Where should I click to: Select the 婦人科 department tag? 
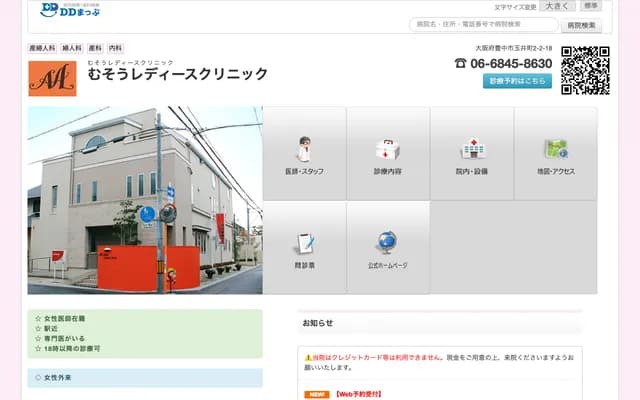tap(72, 48)
